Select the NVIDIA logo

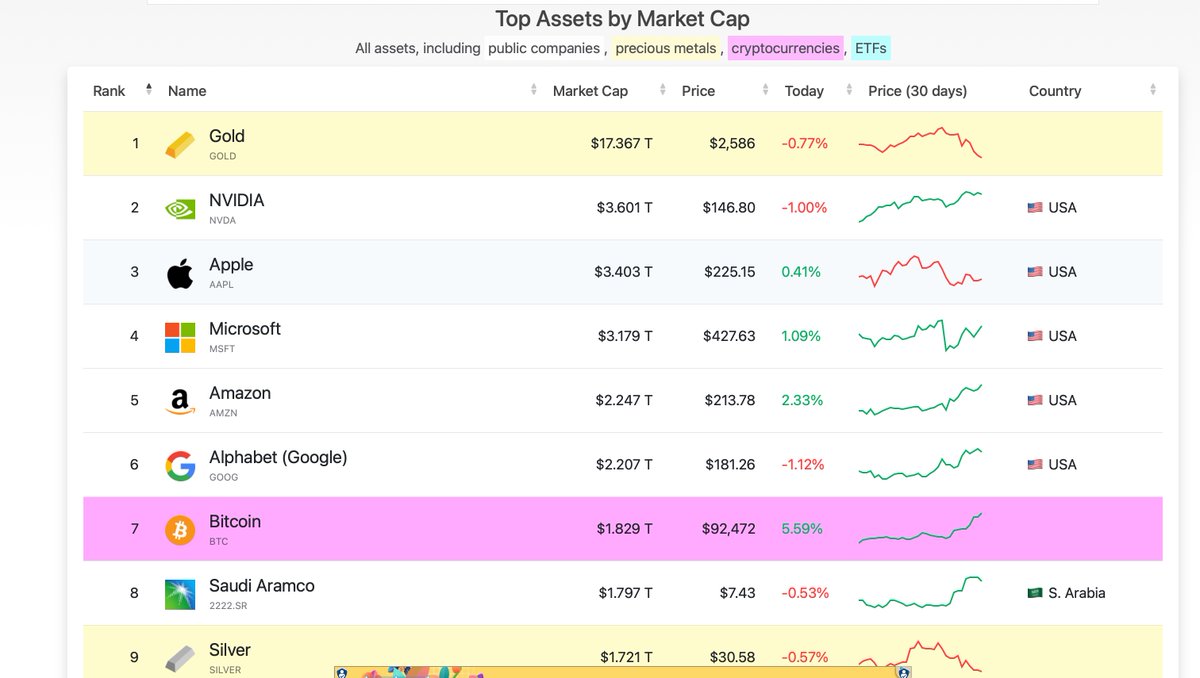pos(180,207)
